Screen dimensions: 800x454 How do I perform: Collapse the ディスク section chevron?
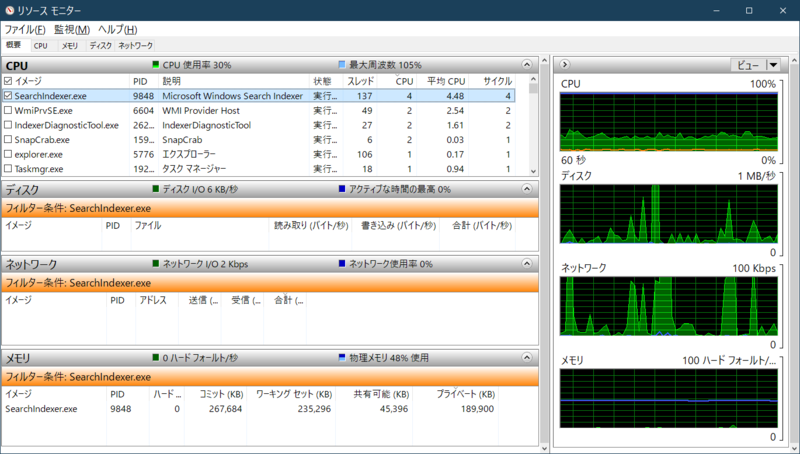point(527,189)
